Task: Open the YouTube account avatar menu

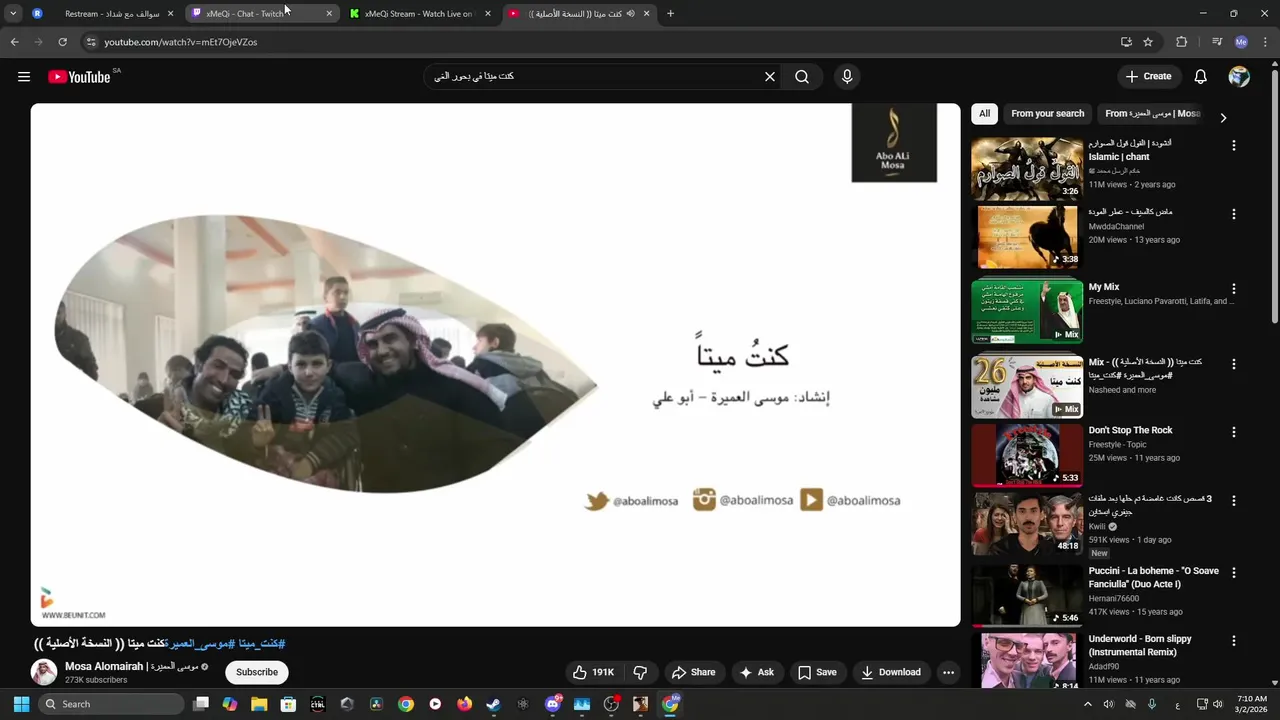Action: coord(1239,76)
